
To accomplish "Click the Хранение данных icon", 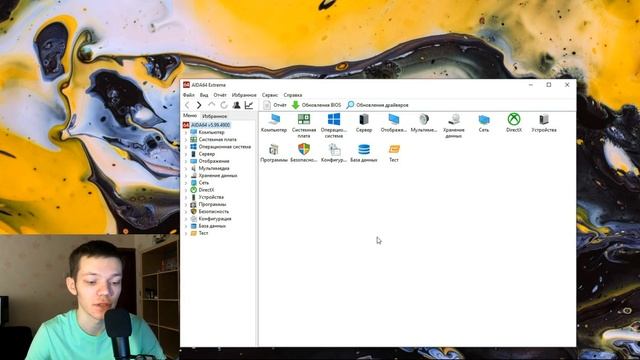I will pos(454,125).
